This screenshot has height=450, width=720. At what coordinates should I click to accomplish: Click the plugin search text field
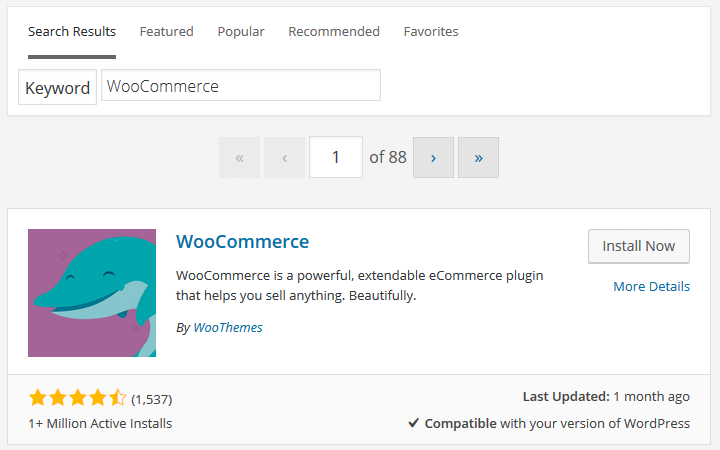point(240,86)
